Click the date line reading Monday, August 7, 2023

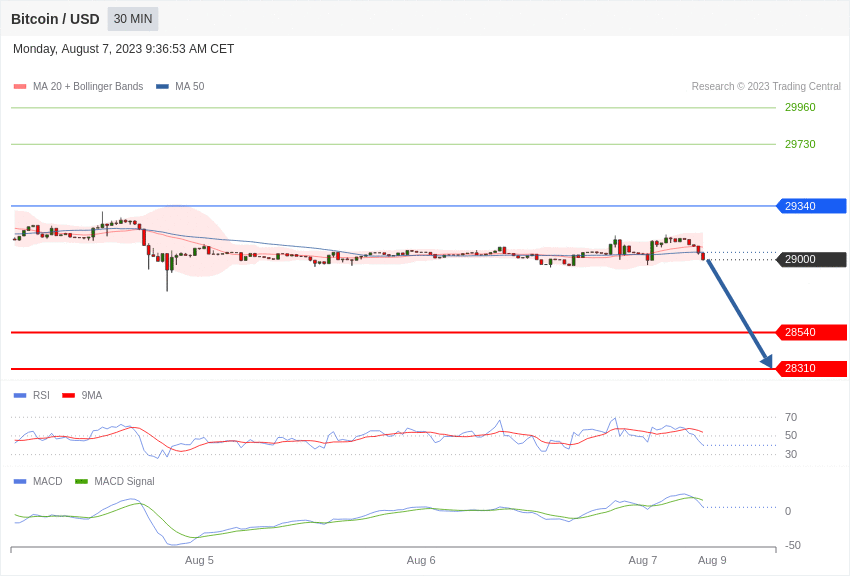(124, 49)
